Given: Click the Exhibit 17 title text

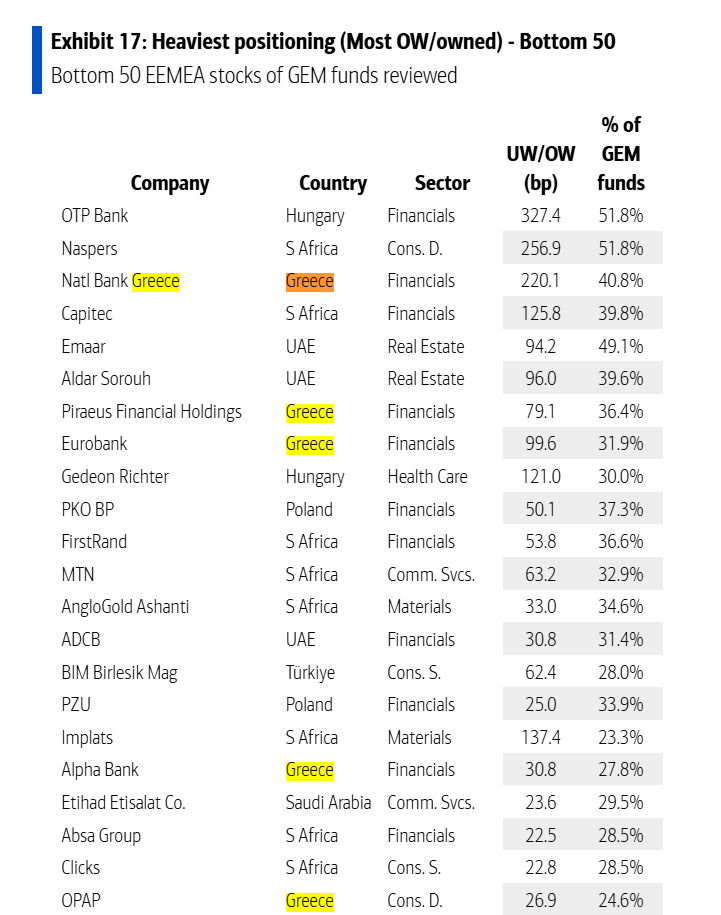Looking at the screenshot, I should [x=332, y=41].
